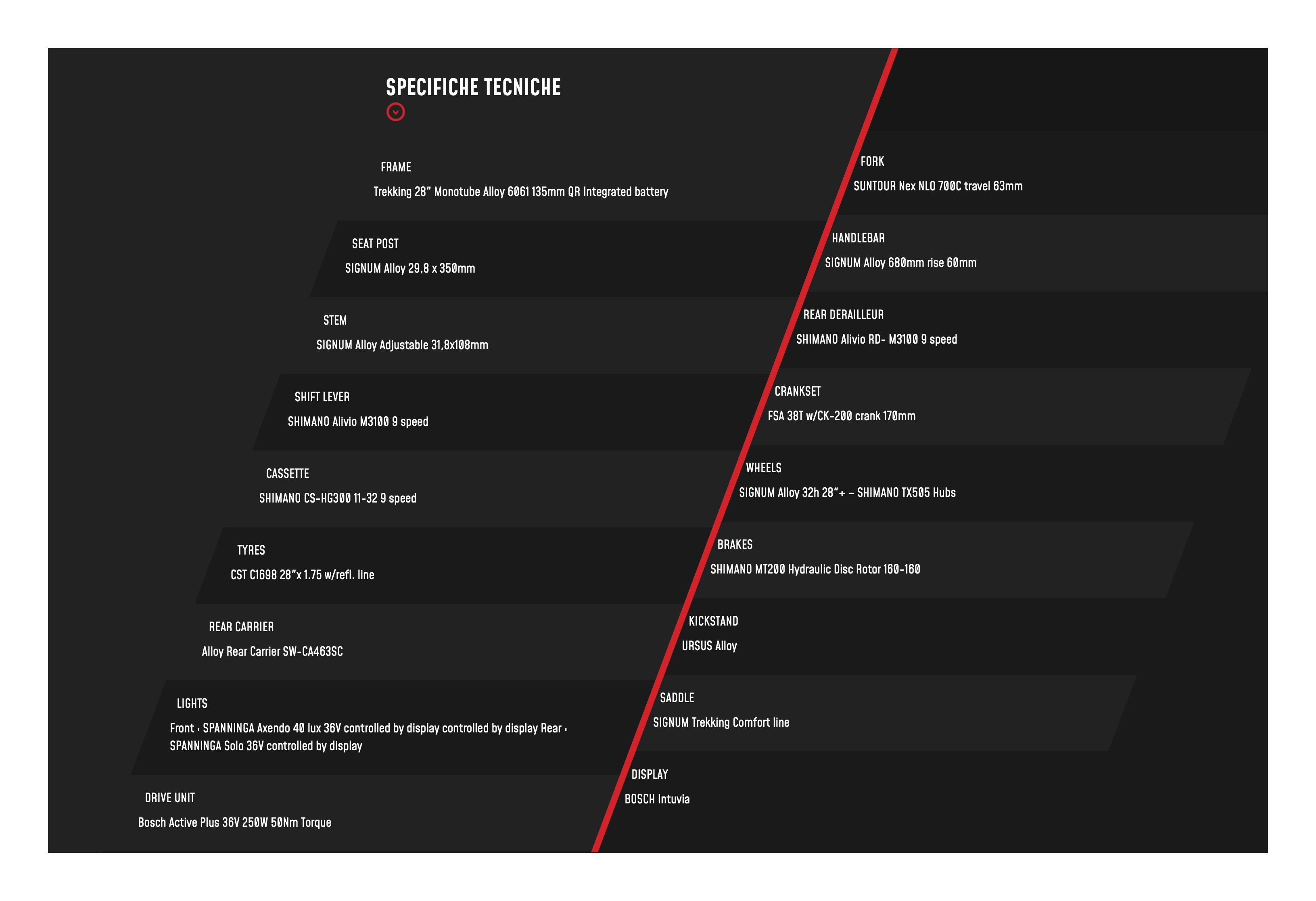Click the CST C1698 tyres description
Screen dimensions: 1316x901
click(x=302, y=575)
